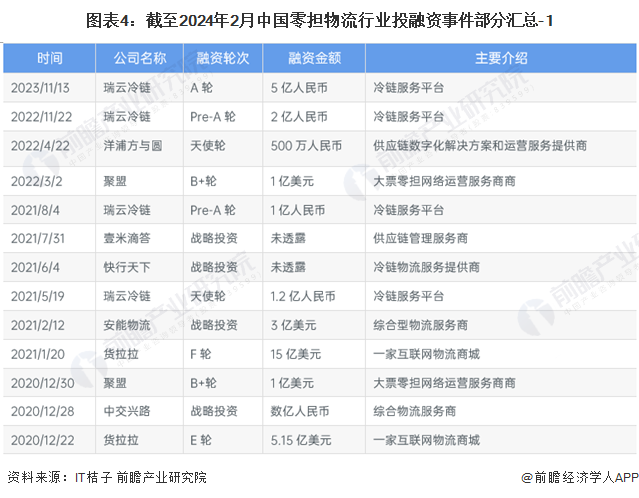Click the amount 500 万人民币
The height and width of the screenshot is (498, 639).
[306, 146]
